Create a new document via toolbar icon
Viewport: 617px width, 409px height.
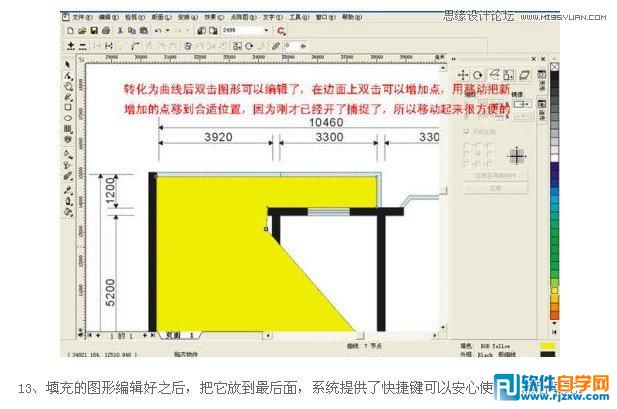tap(70, 31)
